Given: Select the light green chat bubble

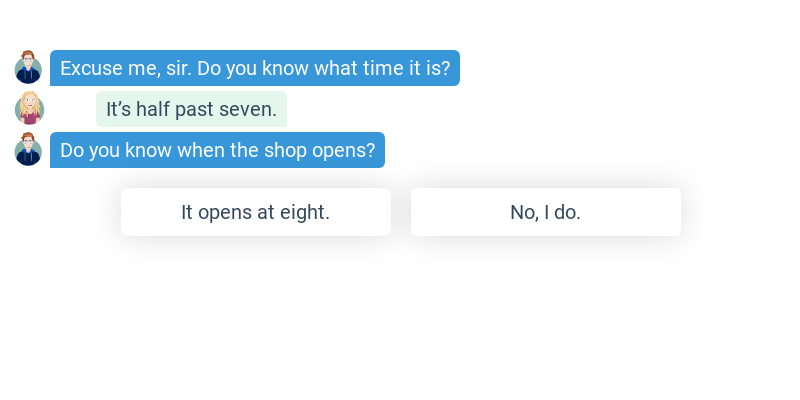Looking at the screenshot, I should [191, 109].
